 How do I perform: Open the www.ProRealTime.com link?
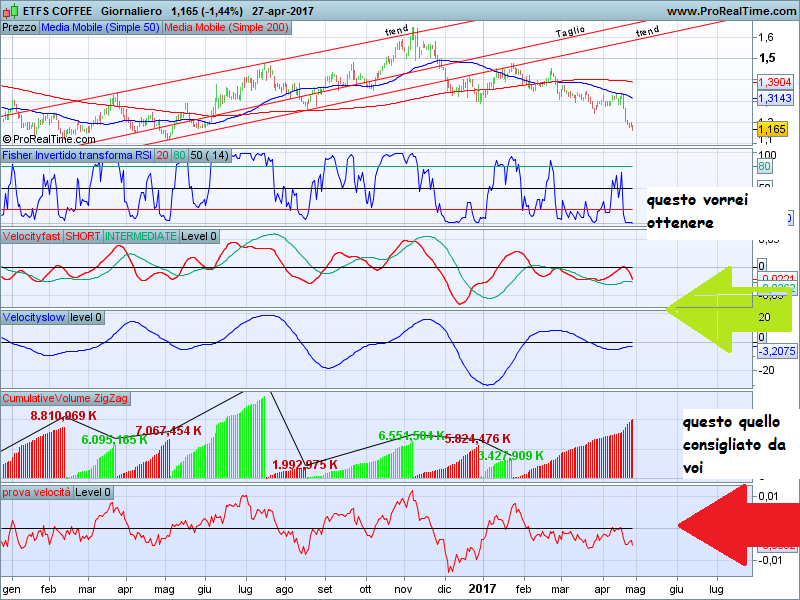coord(732,11)
